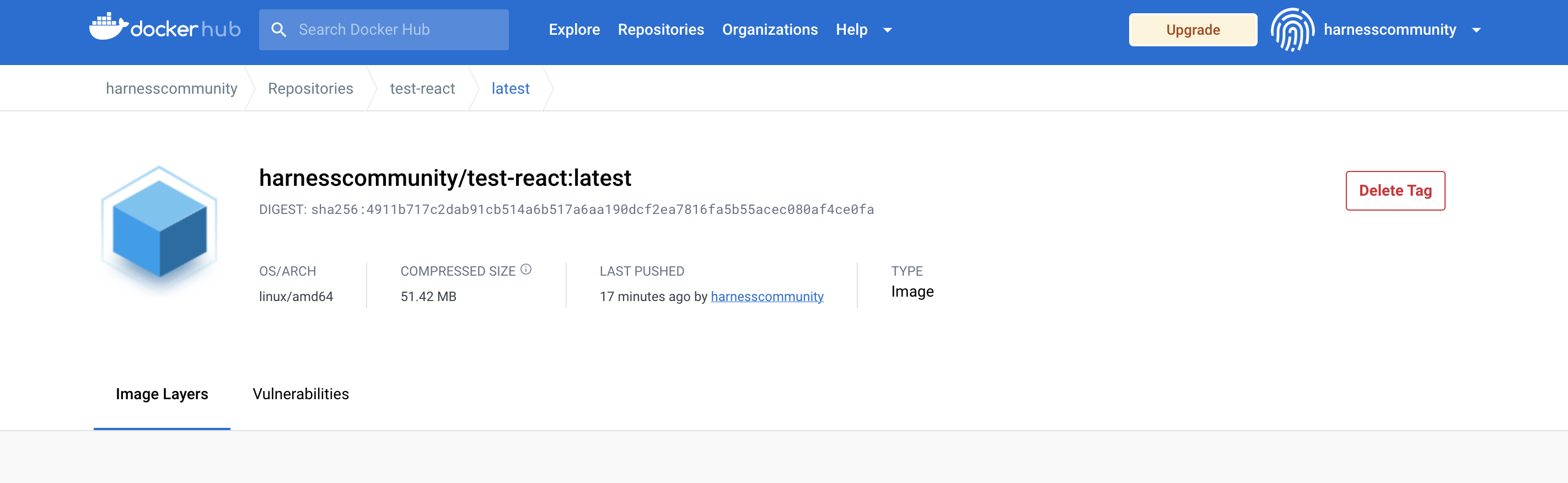Image resolution: width=1568 pixels, height=483 pixels.
Task: Select the latest breadcrumb
Action: tap(510, 88)
